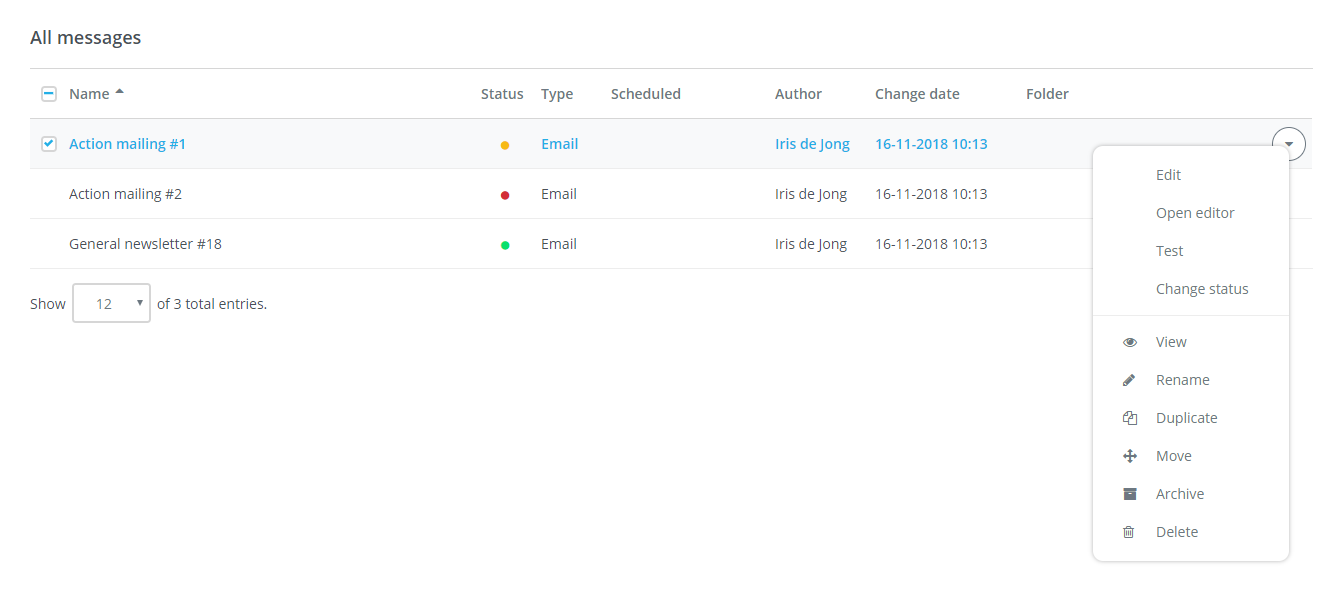This screenshot has height=593, width=1333.
Task: Click the Move arrows icon
Action: pyautogui.click(x=1130, y=456)
